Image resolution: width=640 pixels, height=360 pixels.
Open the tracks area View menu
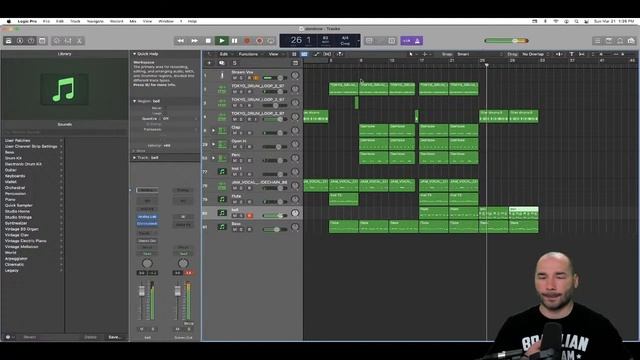click(x=275, y=54)
